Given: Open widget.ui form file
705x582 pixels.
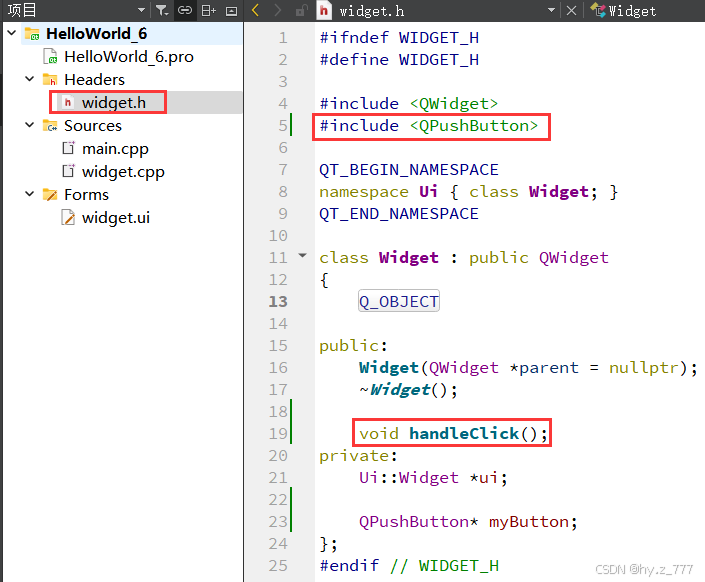Looking at the screenshot, I should click(x=116, y=218).
